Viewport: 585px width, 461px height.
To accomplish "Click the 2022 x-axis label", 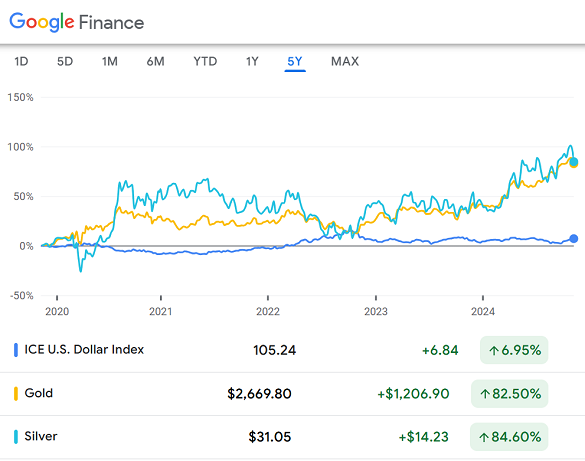I will (x=268, y=311).
